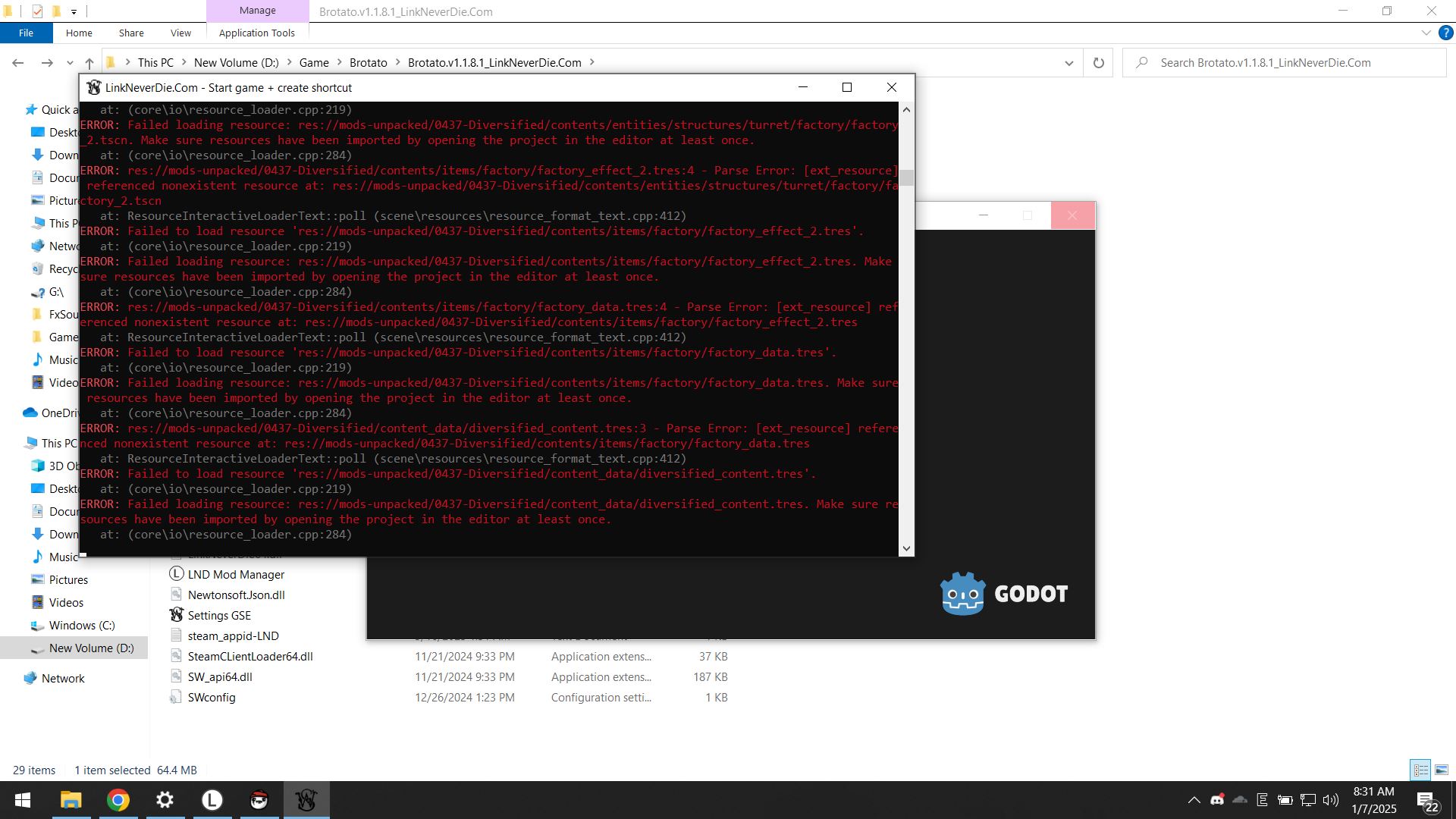Select the LinkNeverDie launcher taskbar icon

click(x=306, y=800)
